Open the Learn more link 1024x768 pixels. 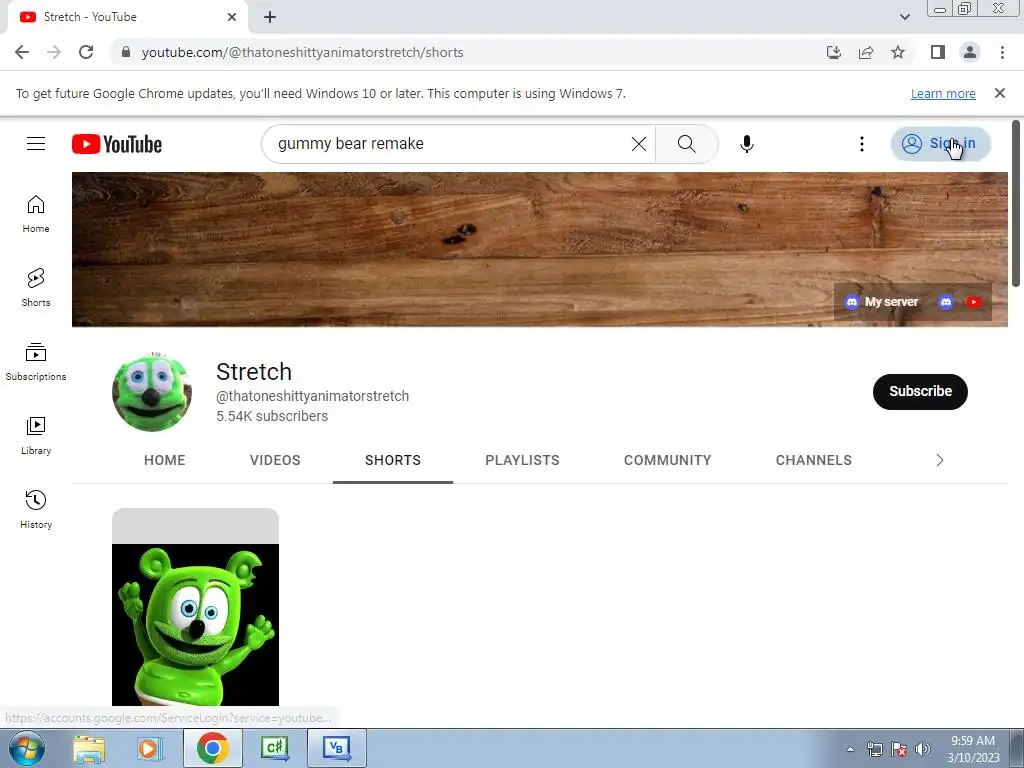click(x=943, y=93)
